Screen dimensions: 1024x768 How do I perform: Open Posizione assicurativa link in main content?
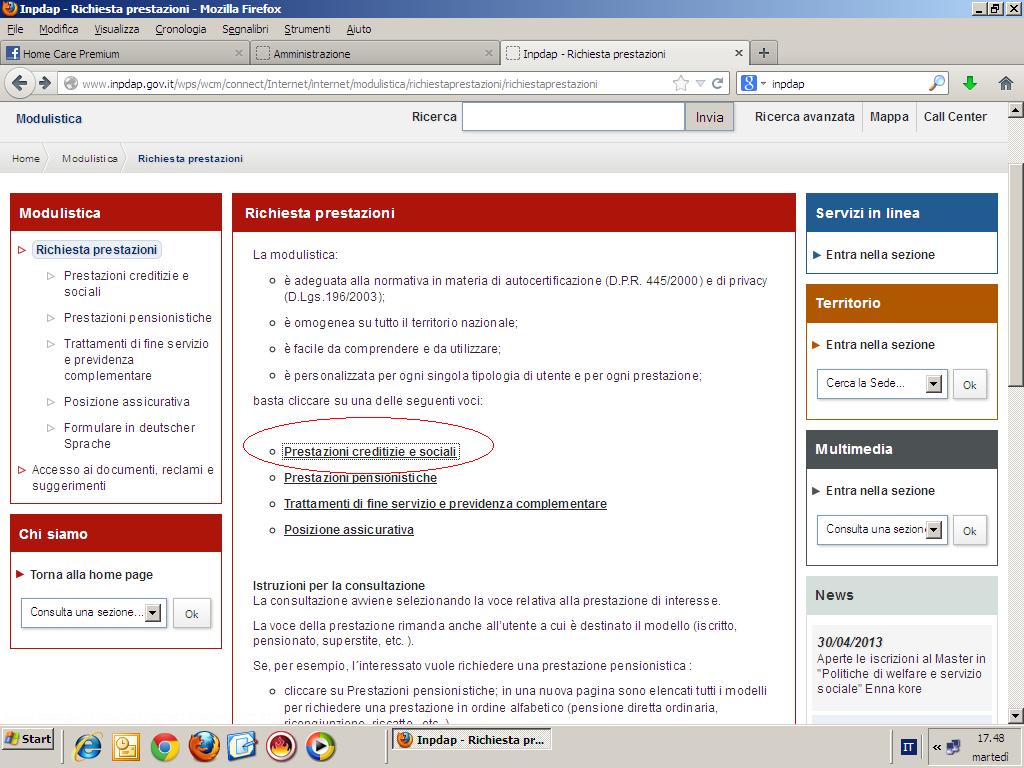tap(348, 530)
